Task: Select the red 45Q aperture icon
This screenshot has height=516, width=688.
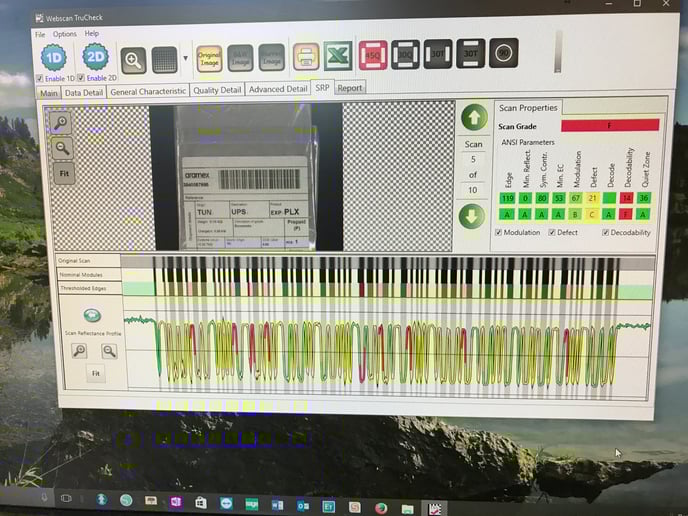Action: point(373,55)
